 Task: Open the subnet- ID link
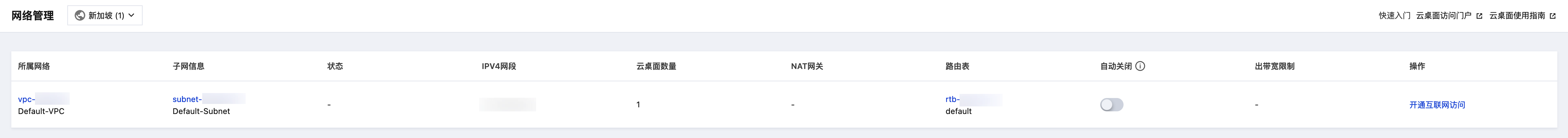tap(187, 99)
